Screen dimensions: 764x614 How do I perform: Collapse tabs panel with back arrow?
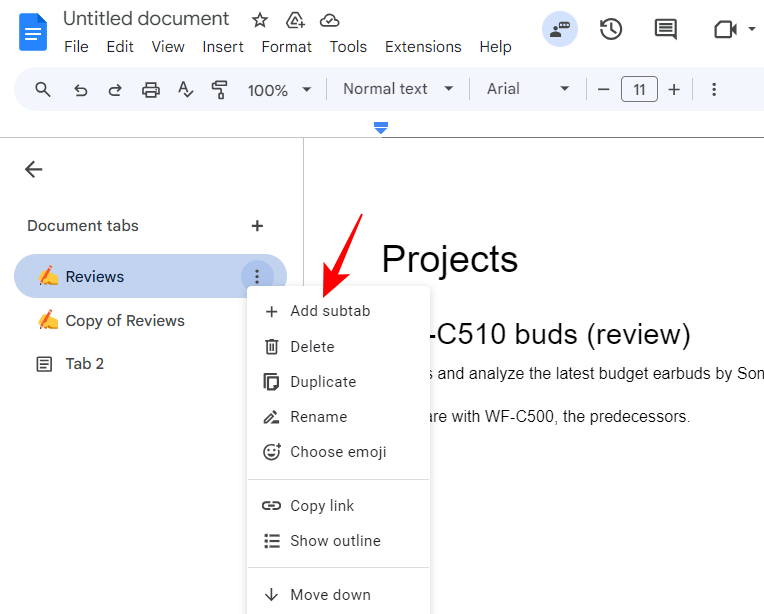[34, 169]
